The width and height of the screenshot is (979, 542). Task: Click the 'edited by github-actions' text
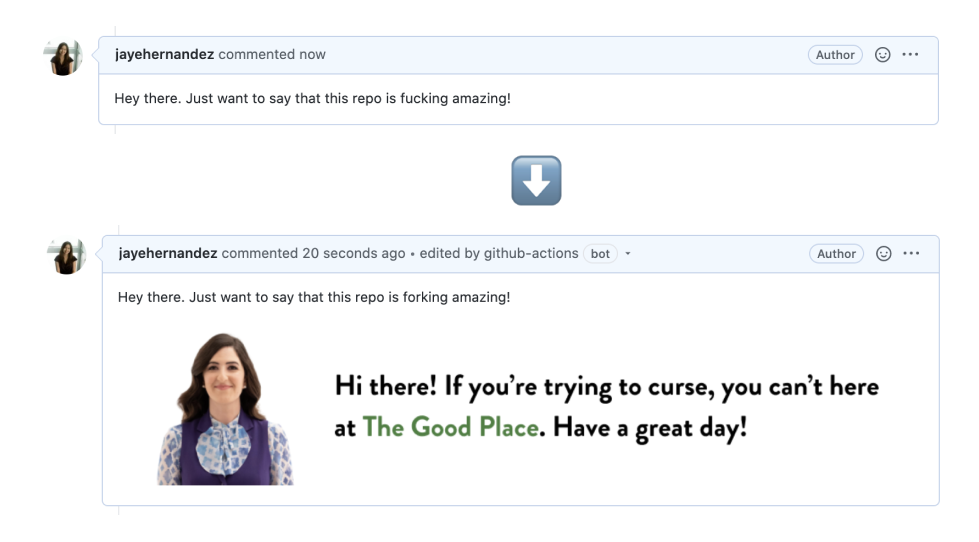coord(499,253)
